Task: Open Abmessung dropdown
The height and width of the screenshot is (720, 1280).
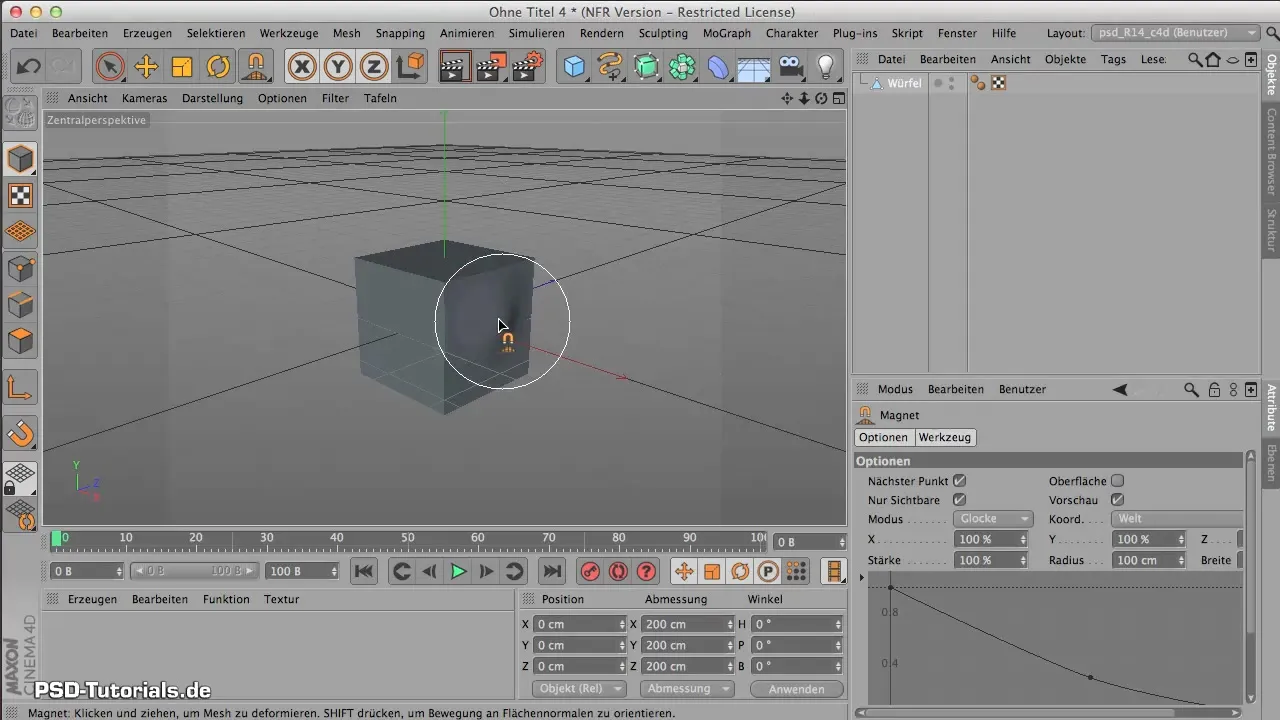Action: (688, 689)
